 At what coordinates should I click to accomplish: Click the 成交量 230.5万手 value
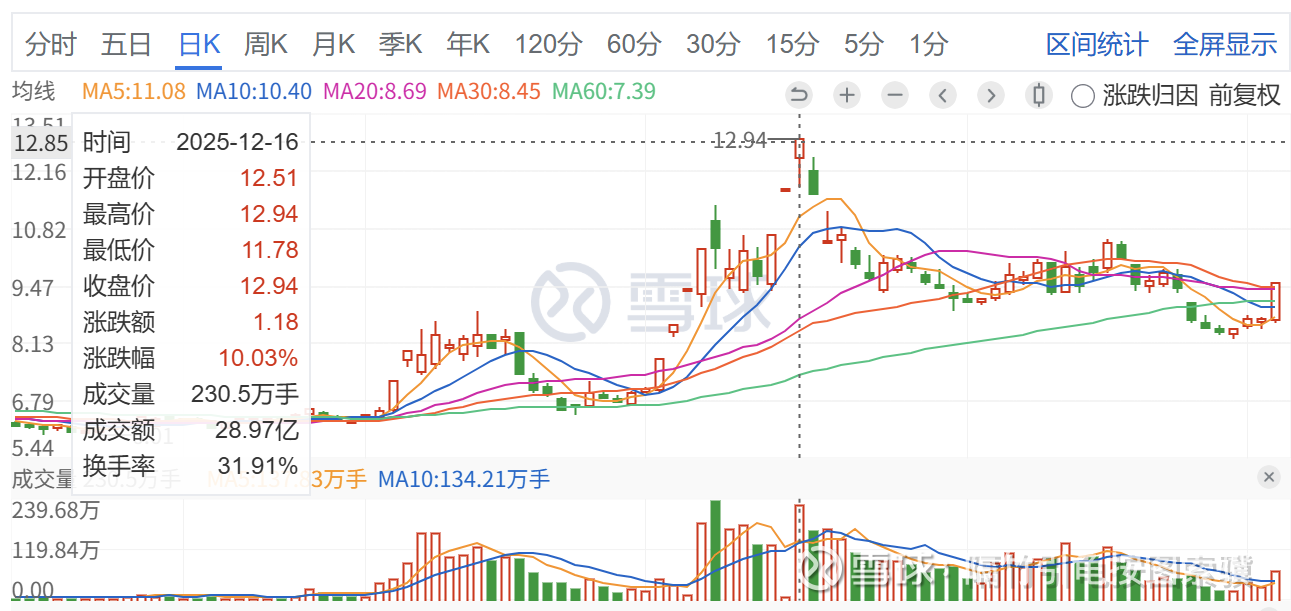point(245,394)
